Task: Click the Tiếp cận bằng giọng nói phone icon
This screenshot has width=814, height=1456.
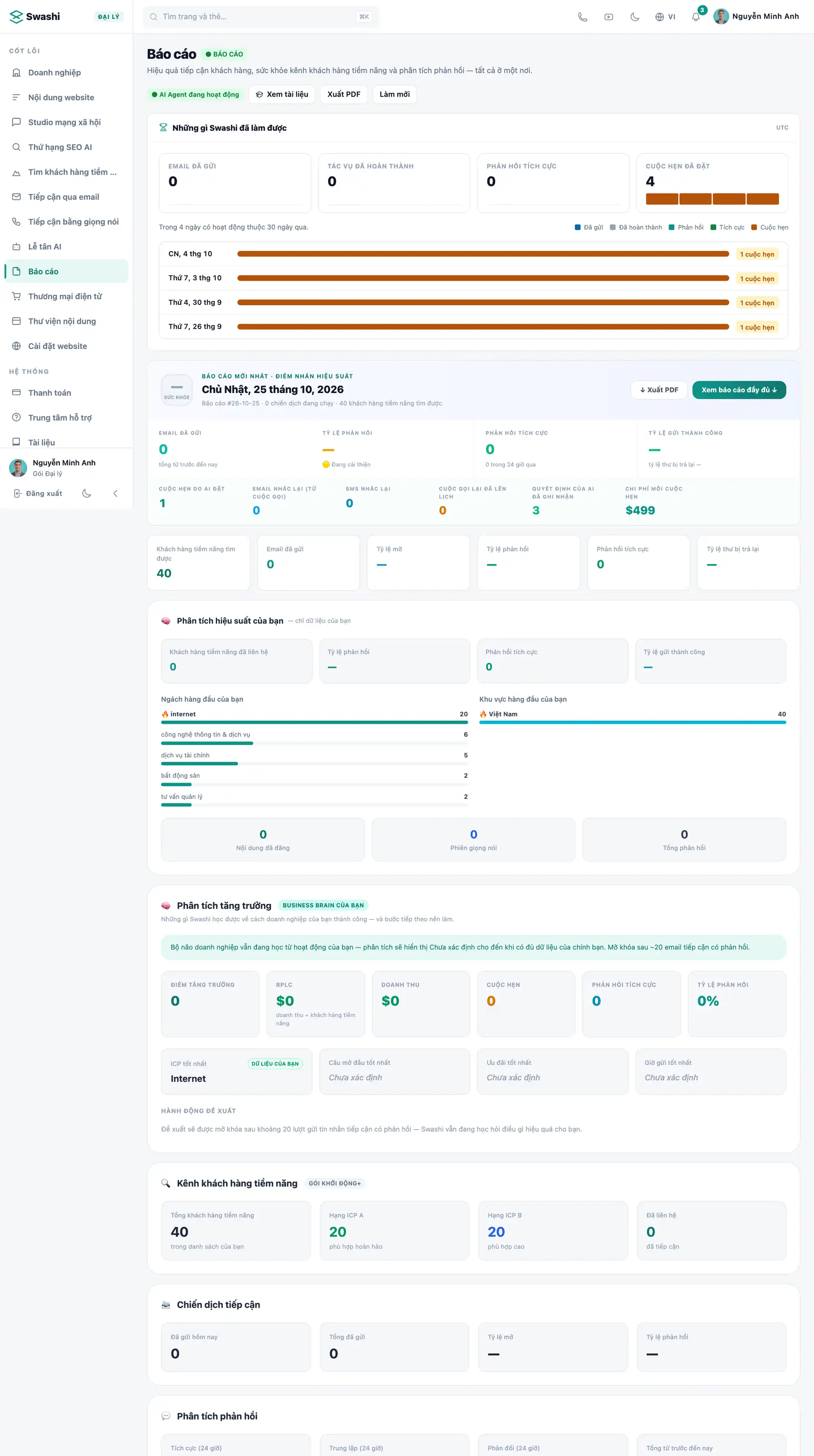Action: [16, 222]
